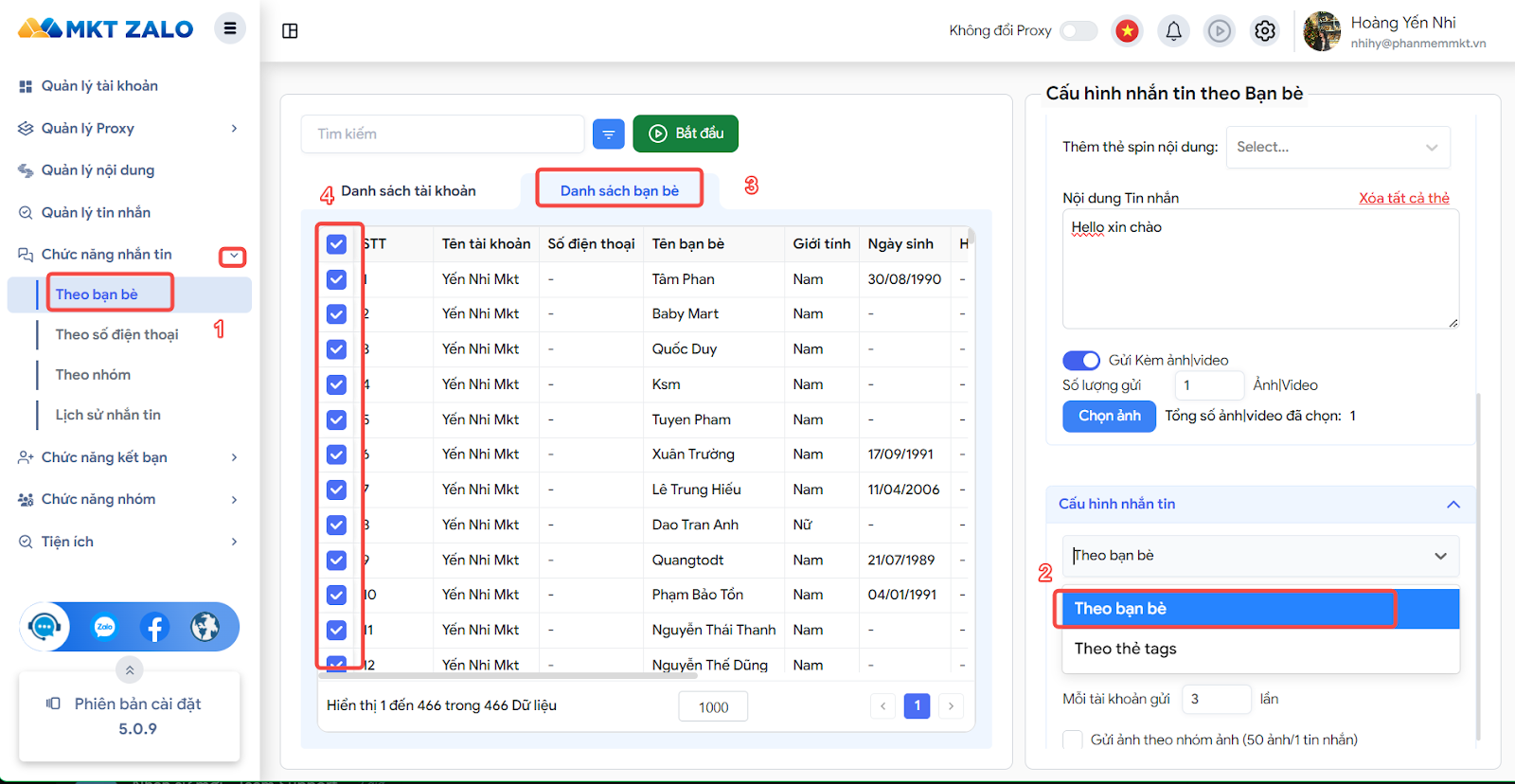
Task: Uncheck the Quốc Duy row checkbox
Action: tap(336, 349)
